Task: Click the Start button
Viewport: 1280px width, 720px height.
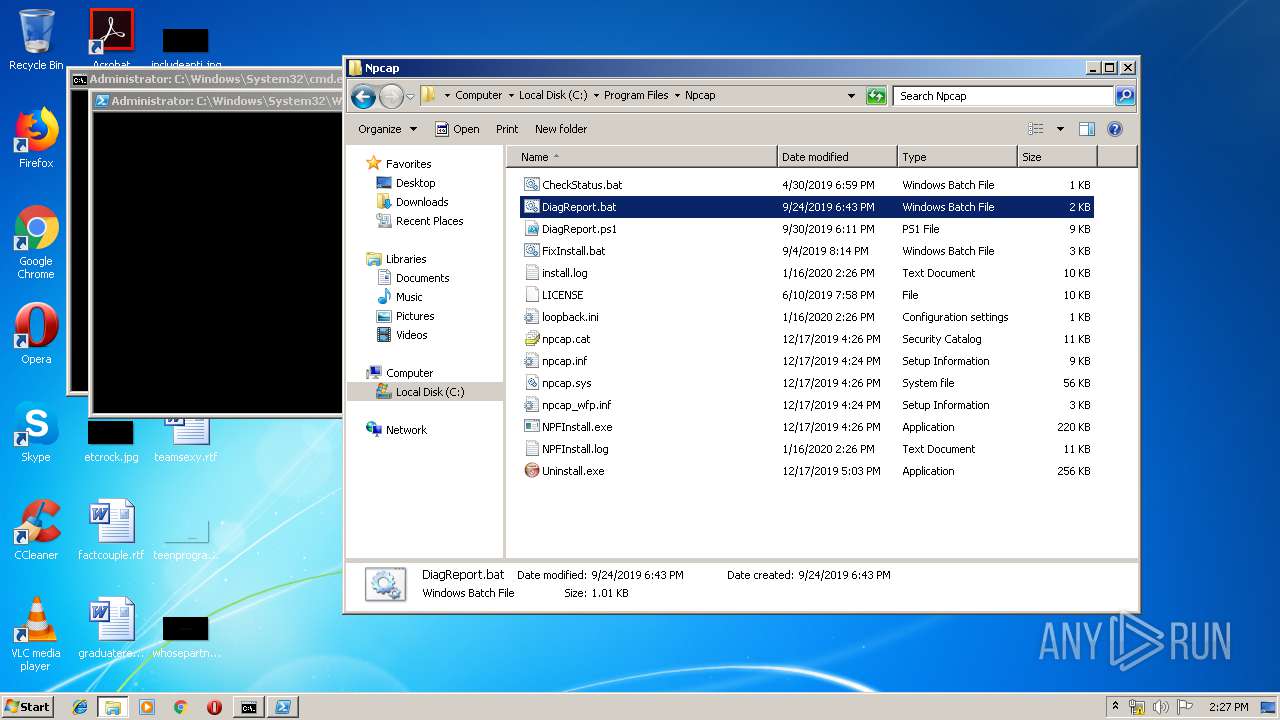Action: 28,706
